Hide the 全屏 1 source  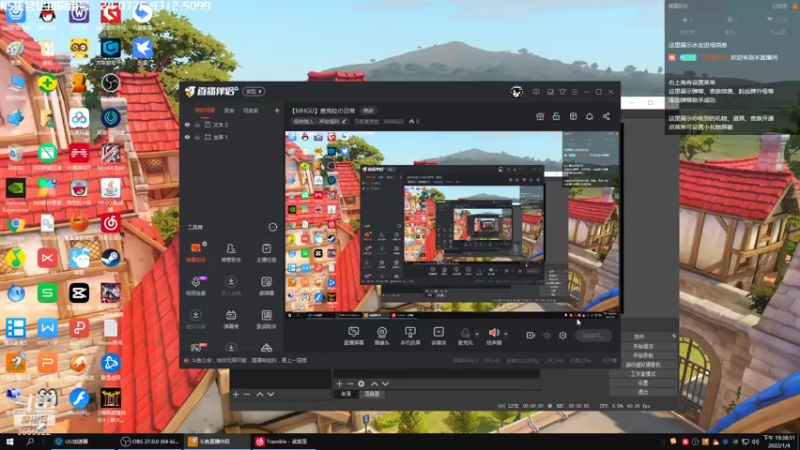point(187,137)
